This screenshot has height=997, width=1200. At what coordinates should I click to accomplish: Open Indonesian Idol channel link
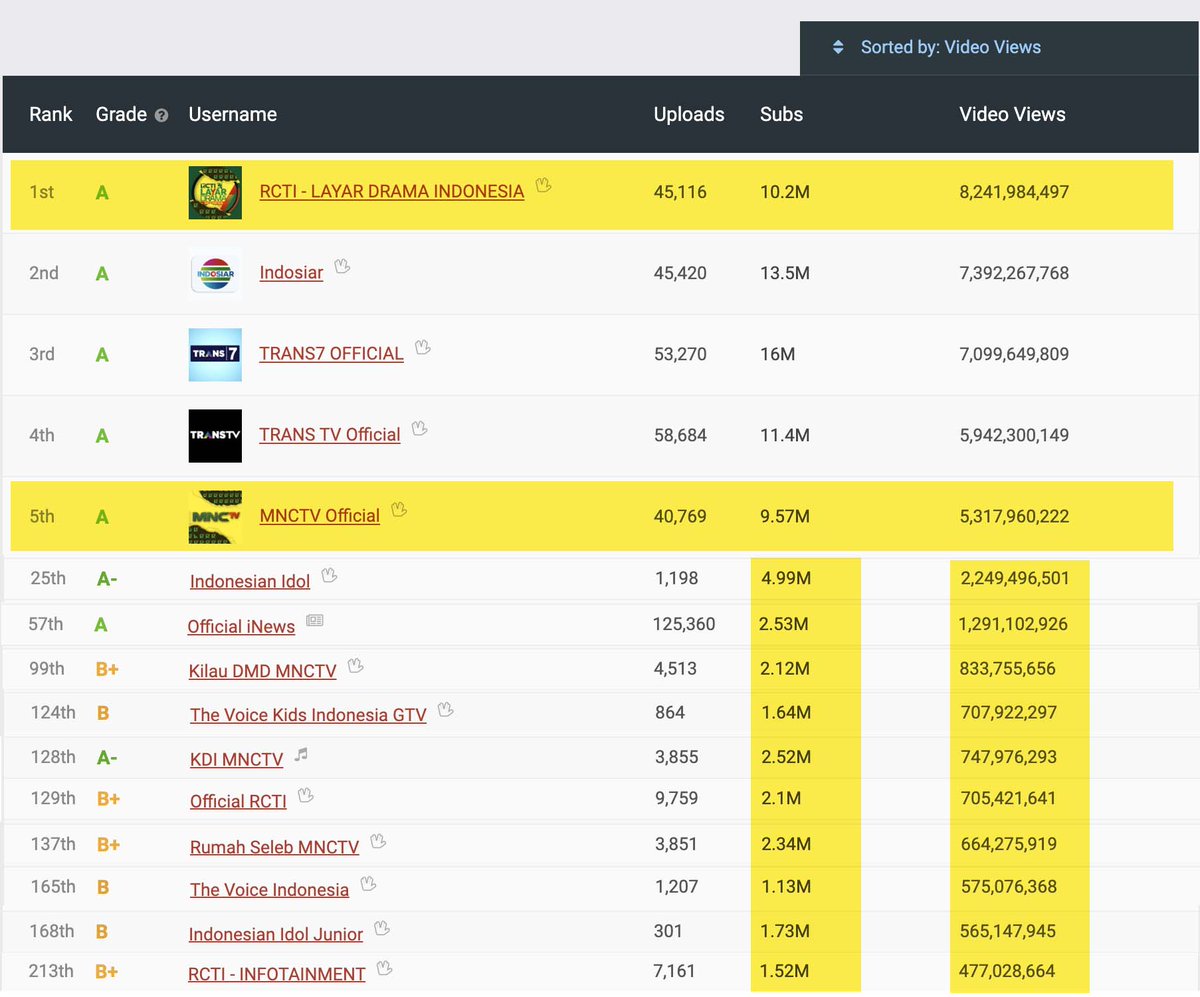point(250,581)
